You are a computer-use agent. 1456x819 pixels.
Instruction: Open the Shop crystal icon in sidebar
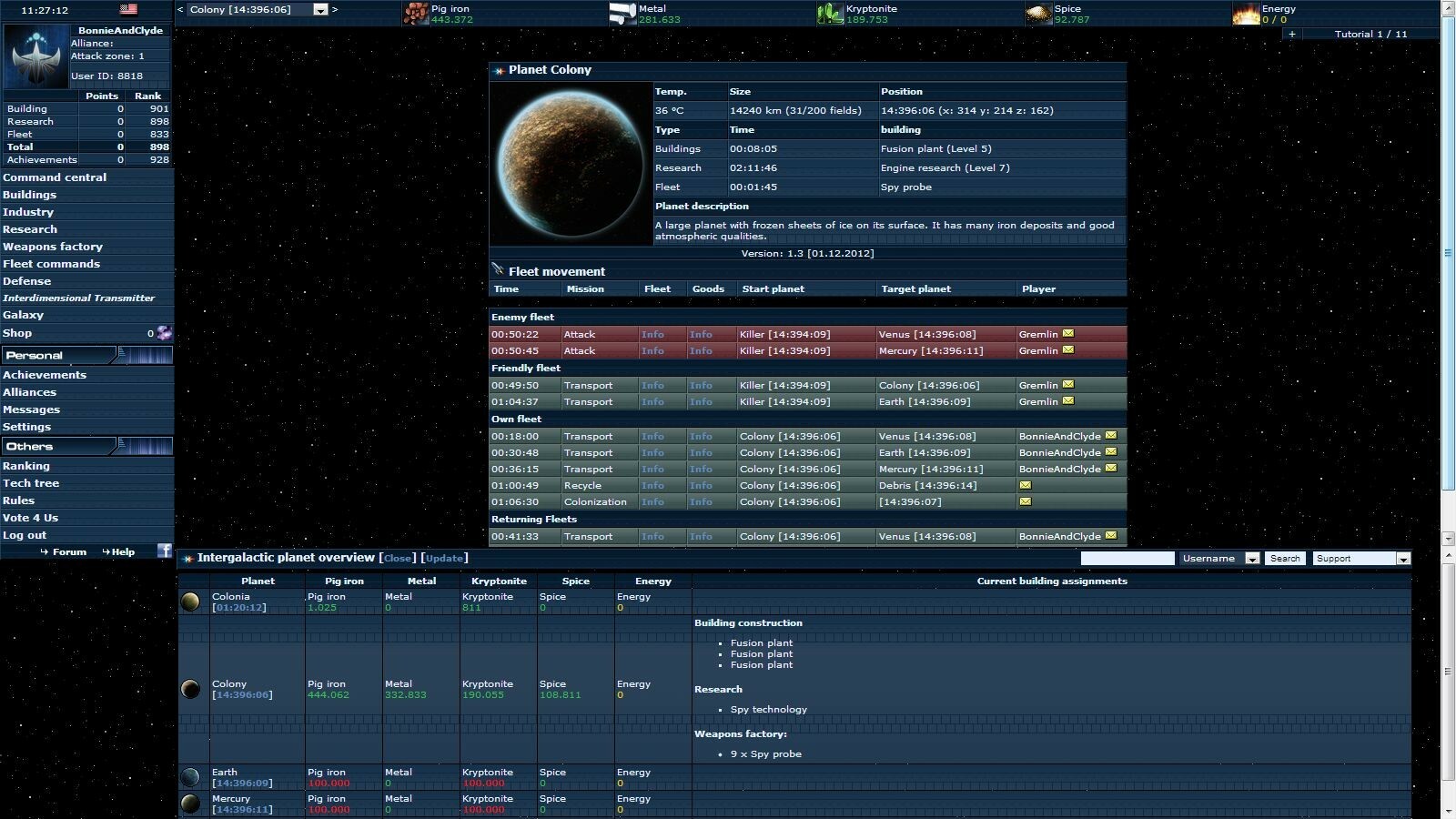click(164, 333)
